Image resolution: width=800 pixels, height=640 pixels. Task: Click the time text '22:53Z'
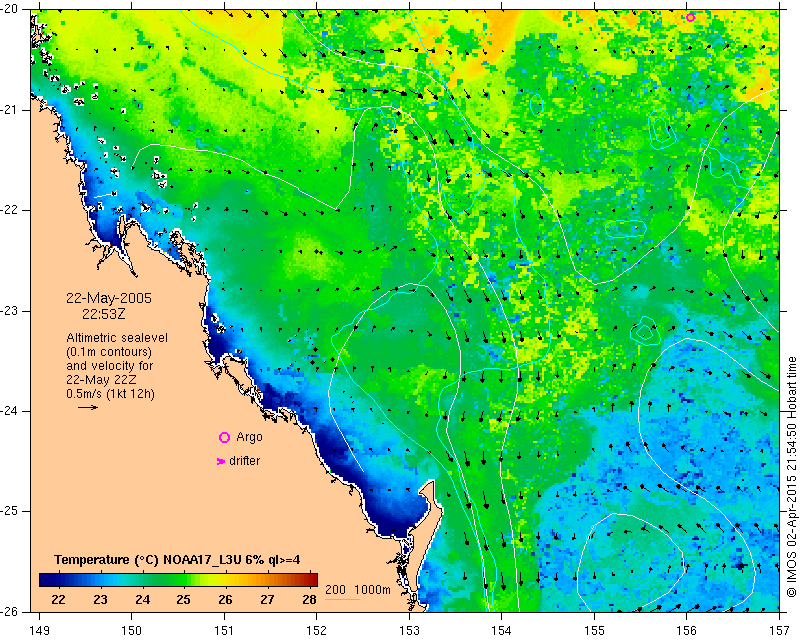104,314
